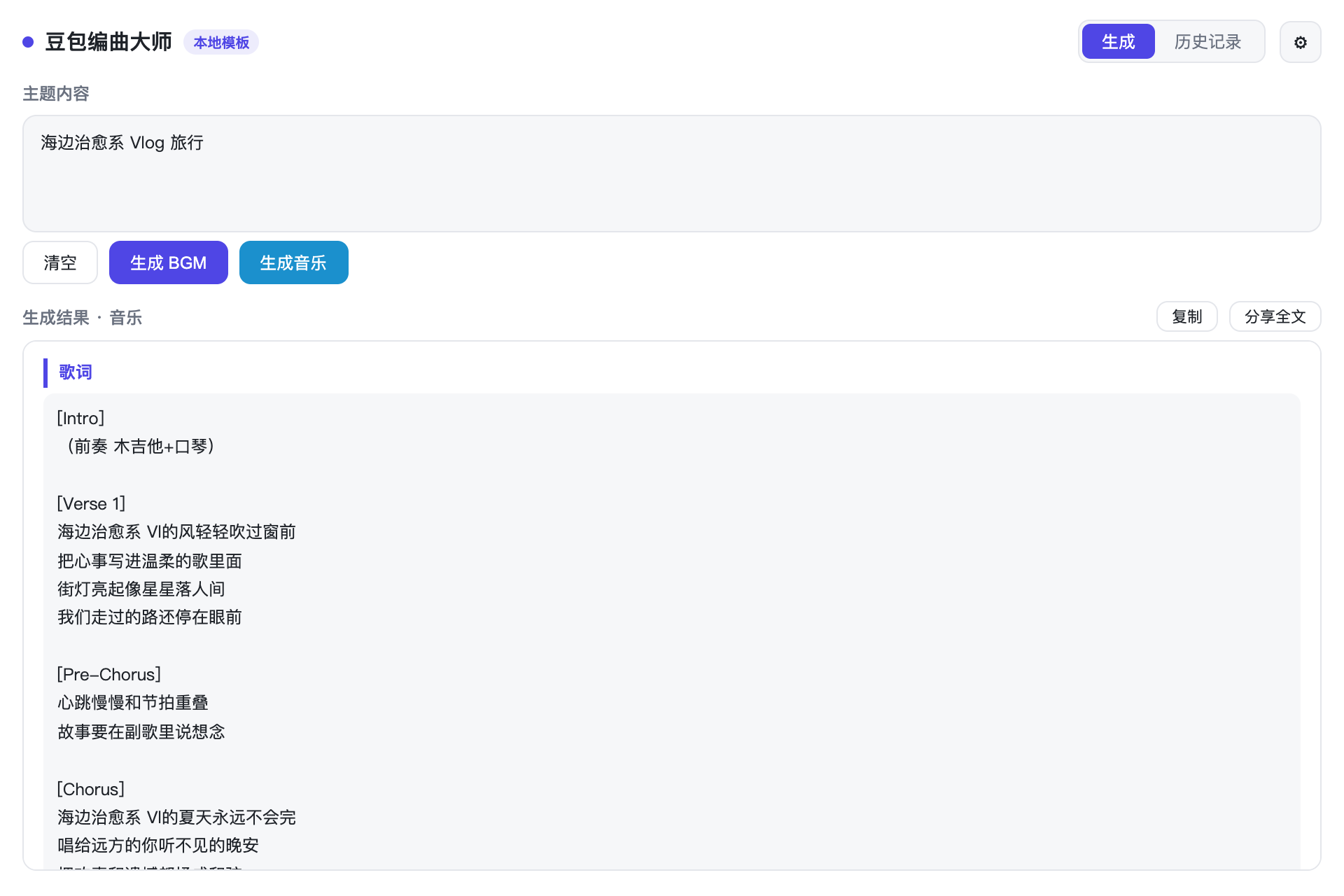1344x896 pixels.
Task: Click lyric 故事要在副歌里说想念
Action: (x=141, y=732)
